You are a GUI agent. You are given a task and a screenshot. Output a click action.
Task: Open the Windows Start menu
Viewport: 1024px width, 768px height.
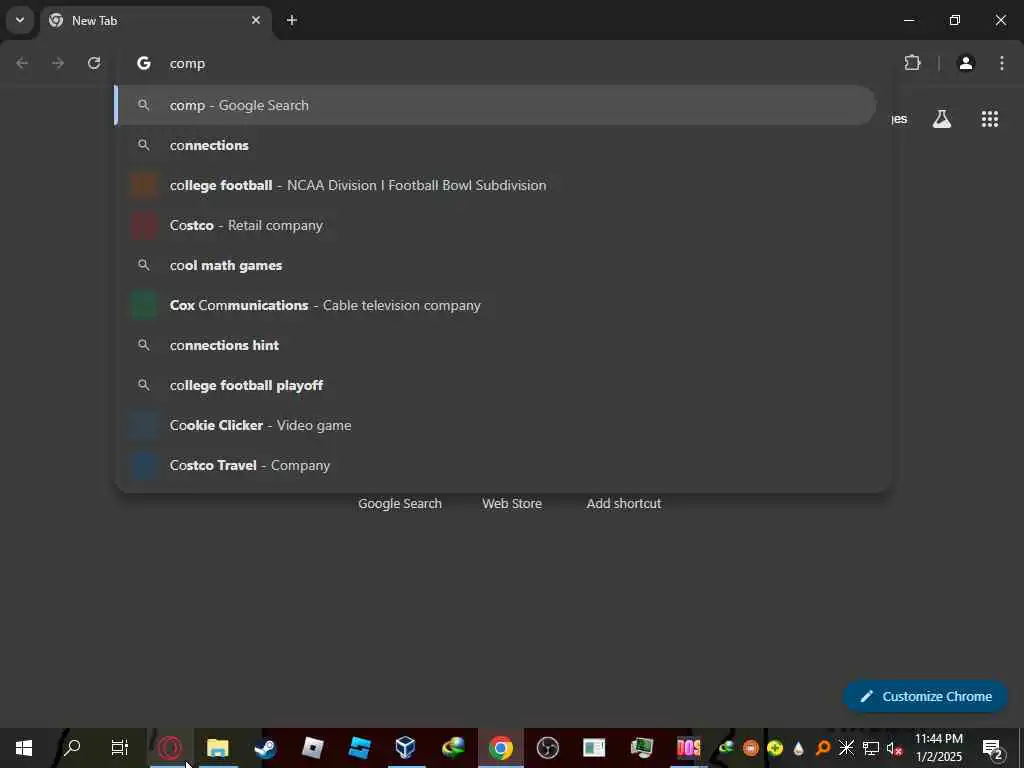[x=24, y=748]
